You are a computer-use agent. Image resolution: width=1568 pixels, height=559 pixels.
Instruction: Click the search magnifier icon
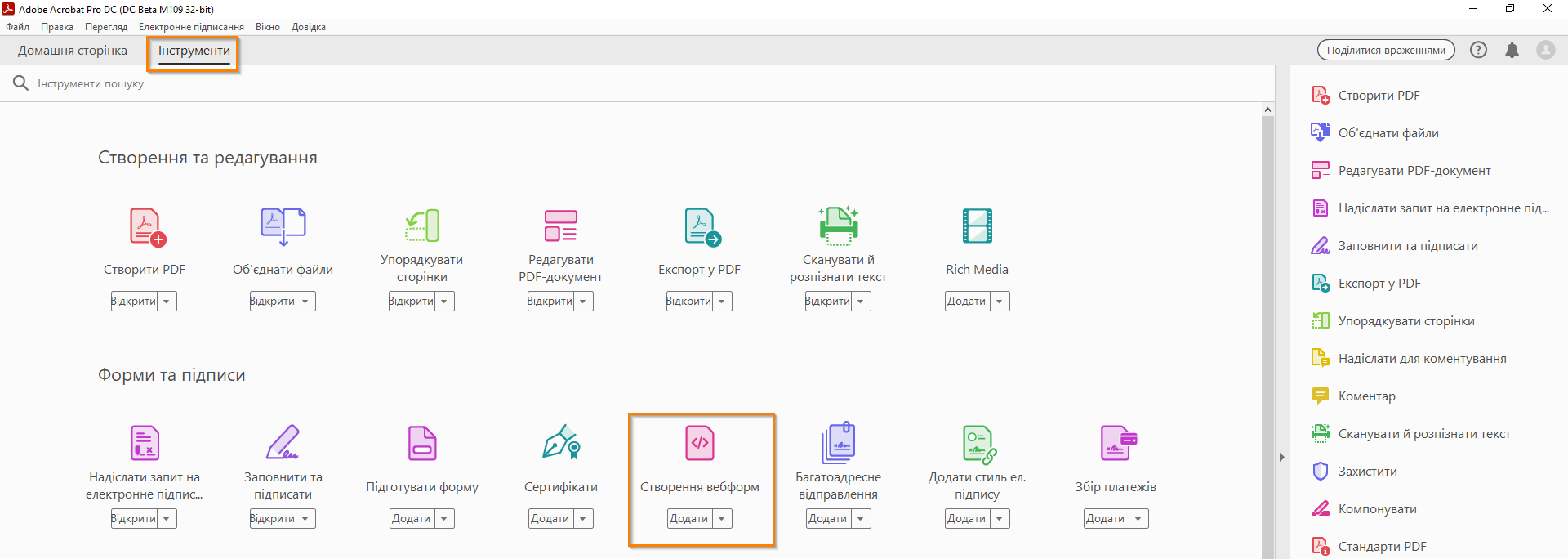(20, 83)
